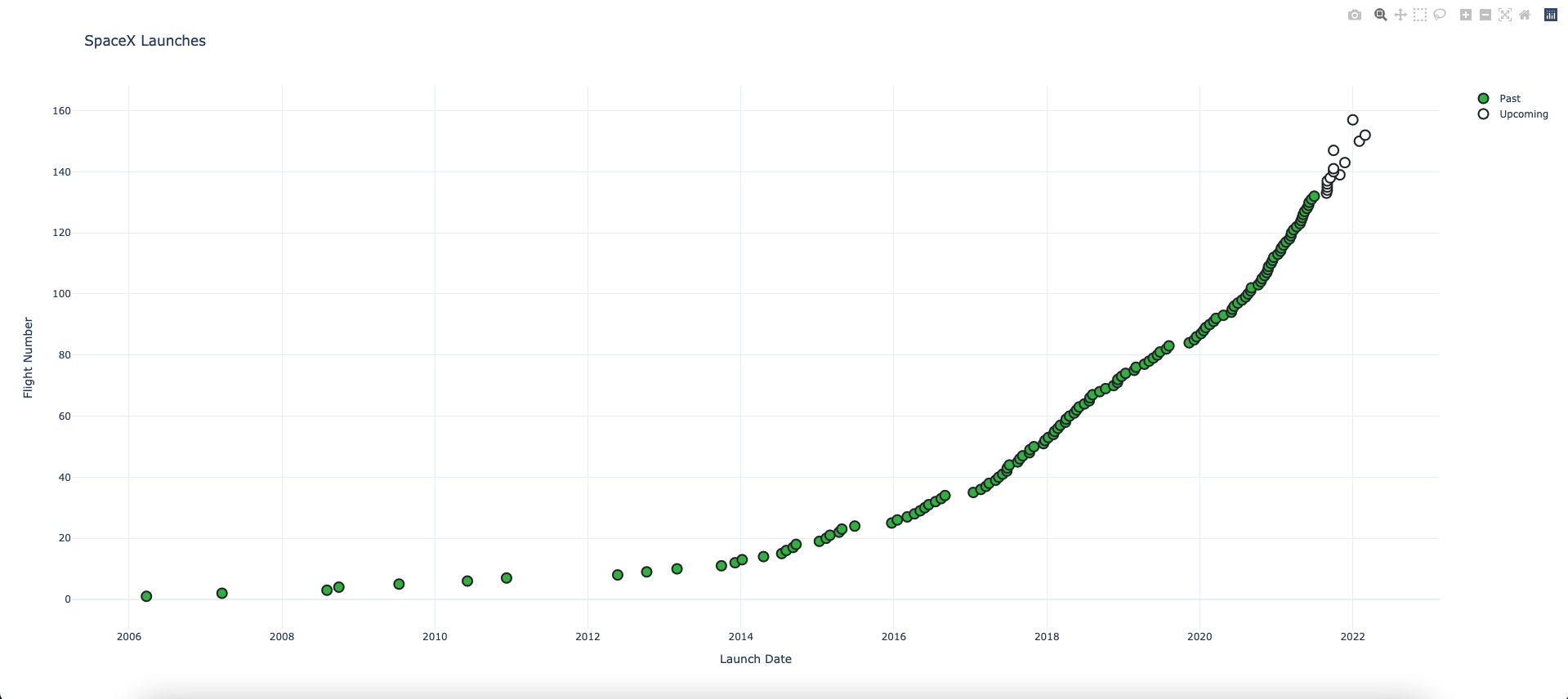The height and width of the screenshot is (699, 1568).
Task: Select the highest upcoming launch marker
Action: coord(1352,120)
